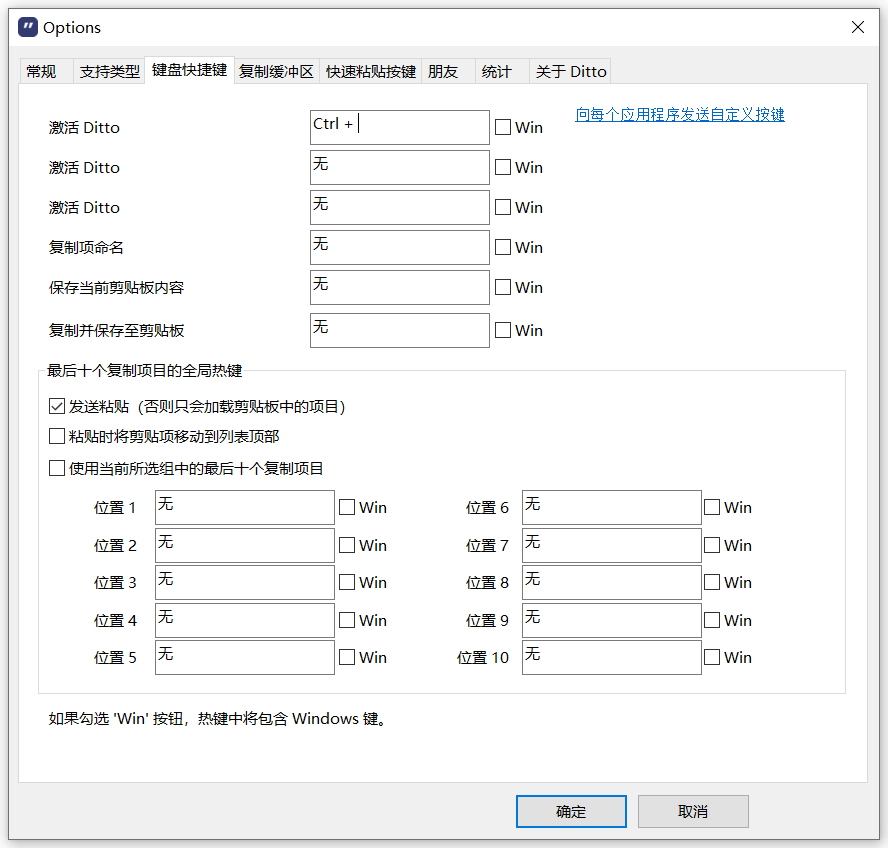Focus the 位置 9 hotkey field

click(612, 620)
